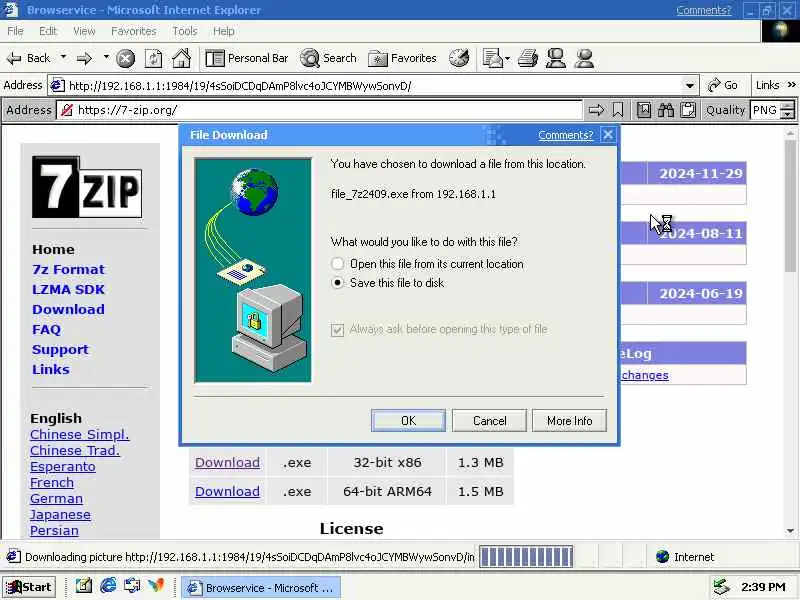Open the Favorites menu
The image size is (800, 600).
pos(134,31)
